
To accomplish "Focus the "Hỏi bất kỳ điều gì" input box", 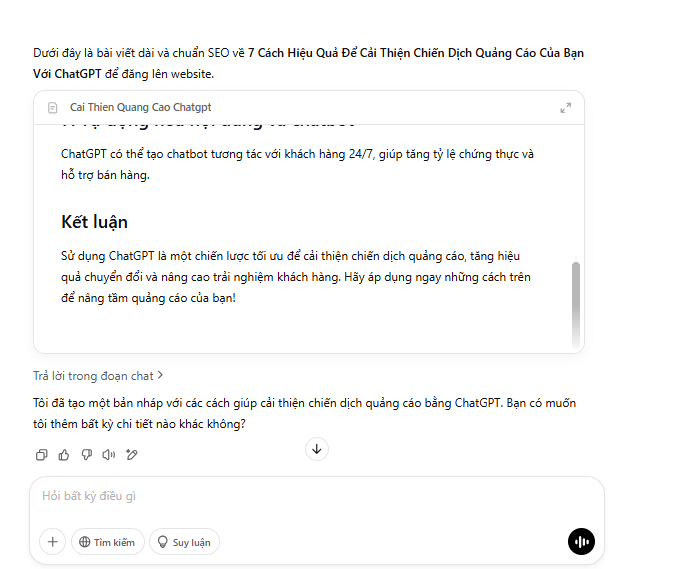I will coord(300,496).
